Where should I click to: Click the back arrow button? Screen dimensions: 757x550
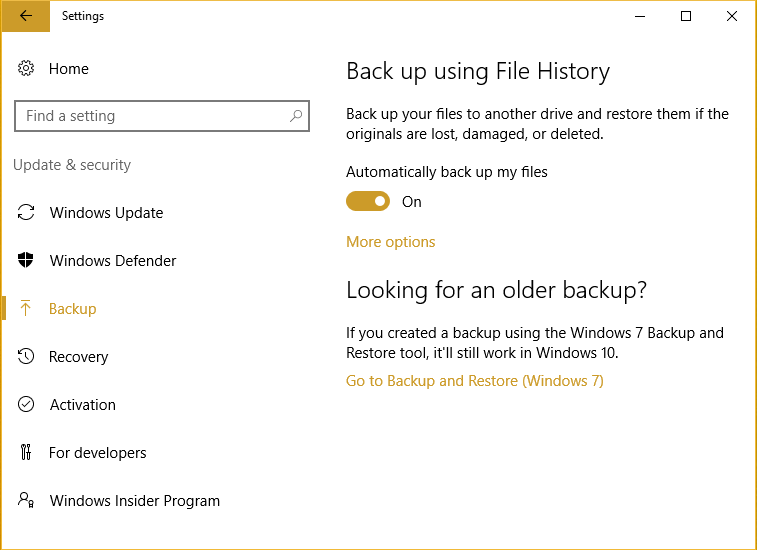click(26, 16)
